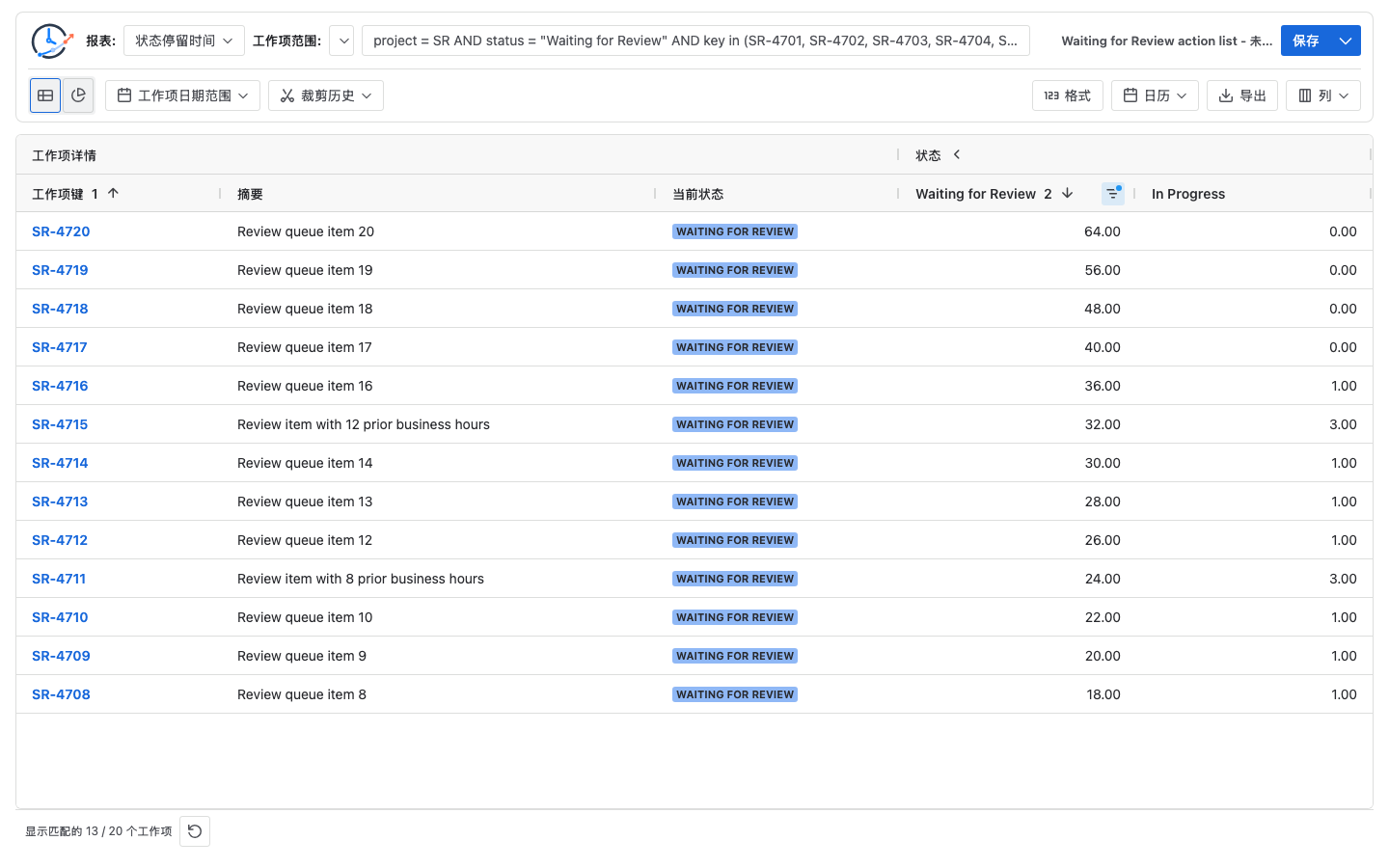Open issue SR-4717

click(x=60, y=347)
